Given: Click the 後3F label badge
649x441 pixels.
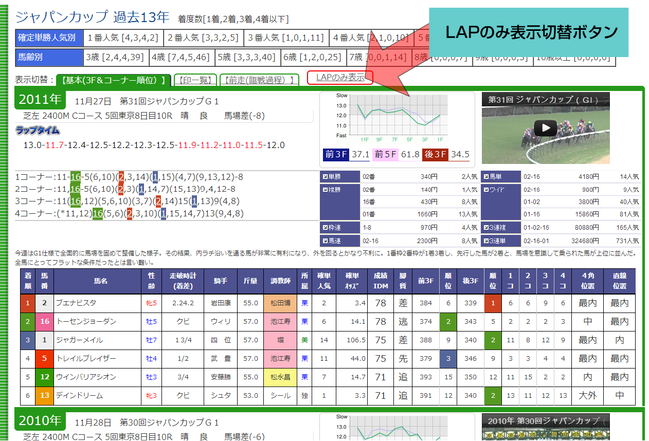Looking at the screenshot, I should point(435,154).
